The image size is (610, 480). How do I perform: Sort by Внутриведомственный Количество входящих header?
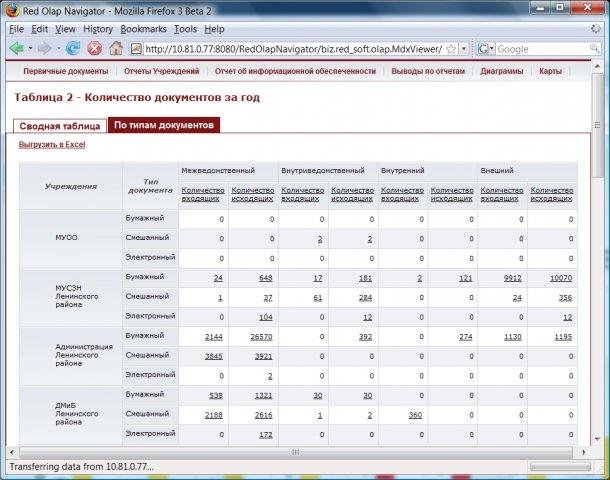point(302,194)
